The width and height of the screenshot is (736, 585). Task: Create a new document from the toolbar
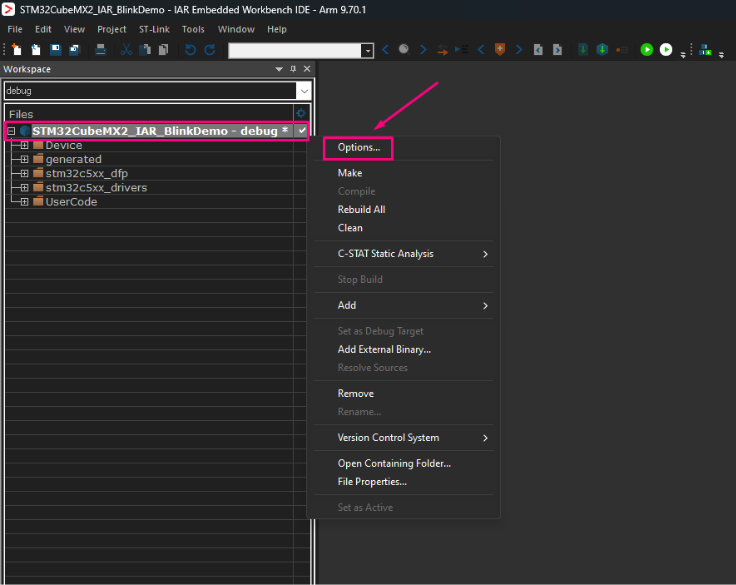click(16, 49)
